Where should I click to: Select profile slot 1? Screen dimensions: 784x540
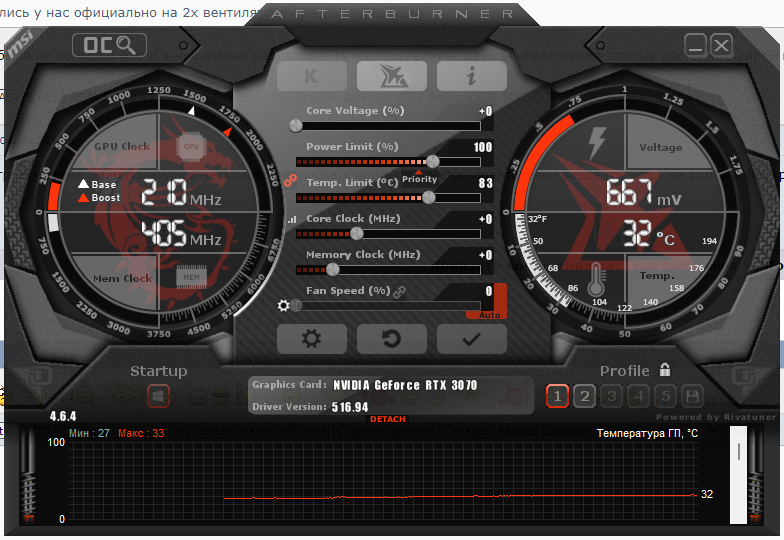coord(558,396)
